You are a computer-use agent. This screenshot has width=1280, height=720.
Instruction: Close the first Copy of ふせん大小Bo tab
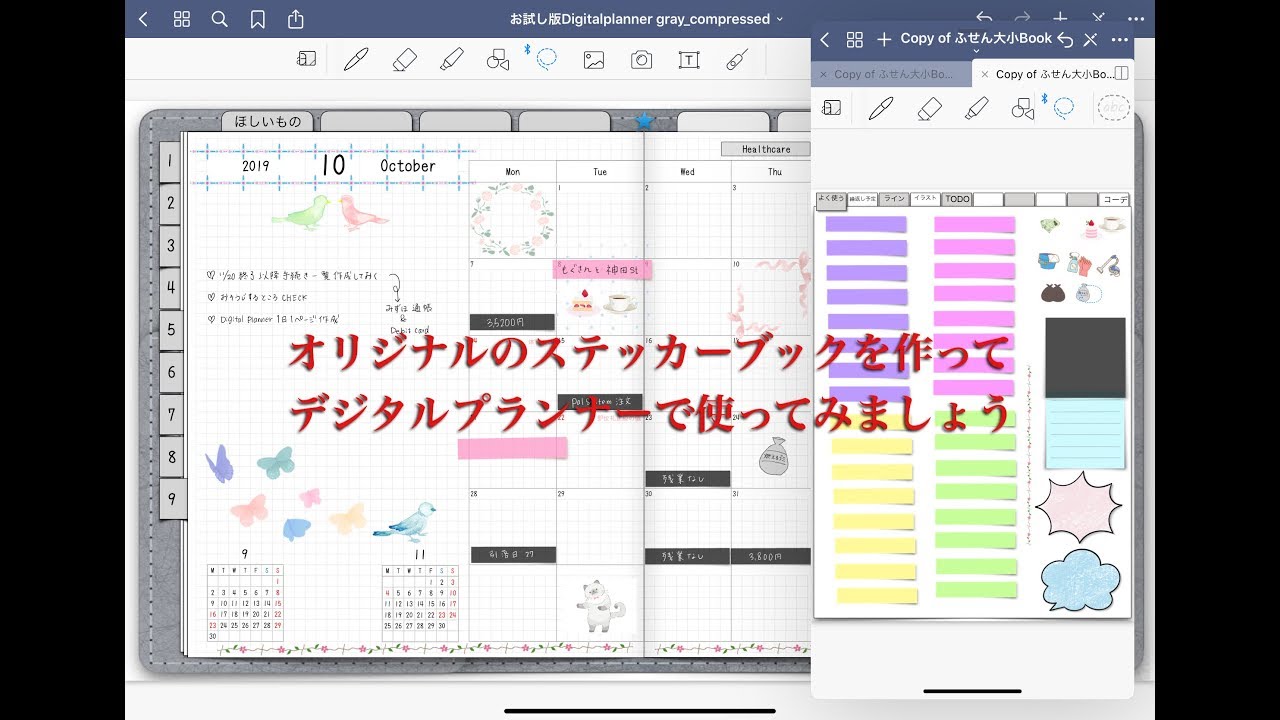pyautogui.click(x=823, y=74)
